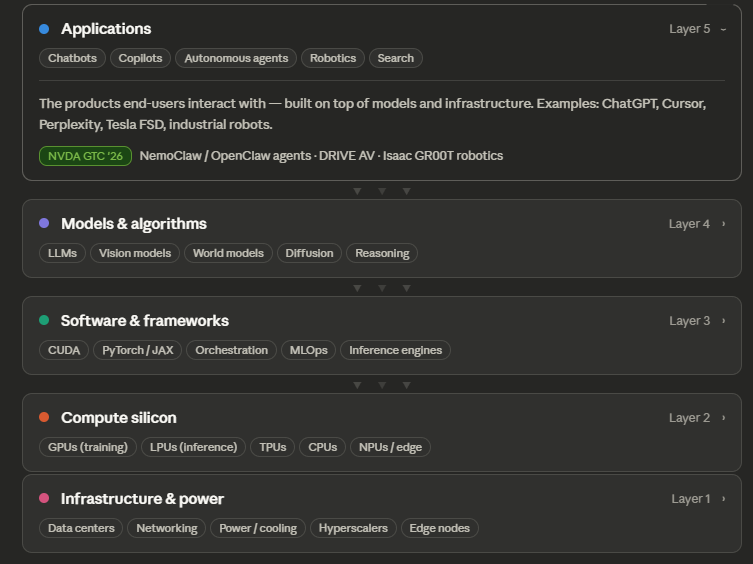
Task: Expand the Software & frameworks chevron
Action: click(723, 321)
